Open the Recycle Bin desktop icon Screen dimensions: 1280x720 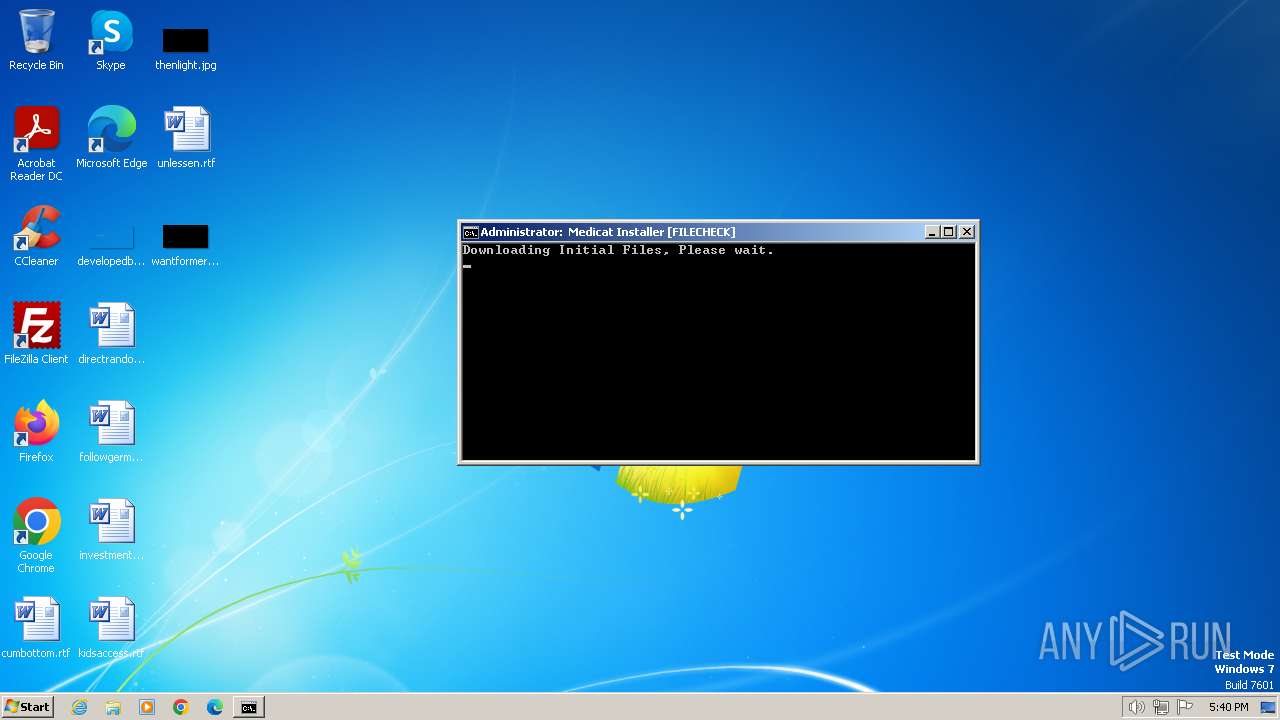(x=36, y=40)
